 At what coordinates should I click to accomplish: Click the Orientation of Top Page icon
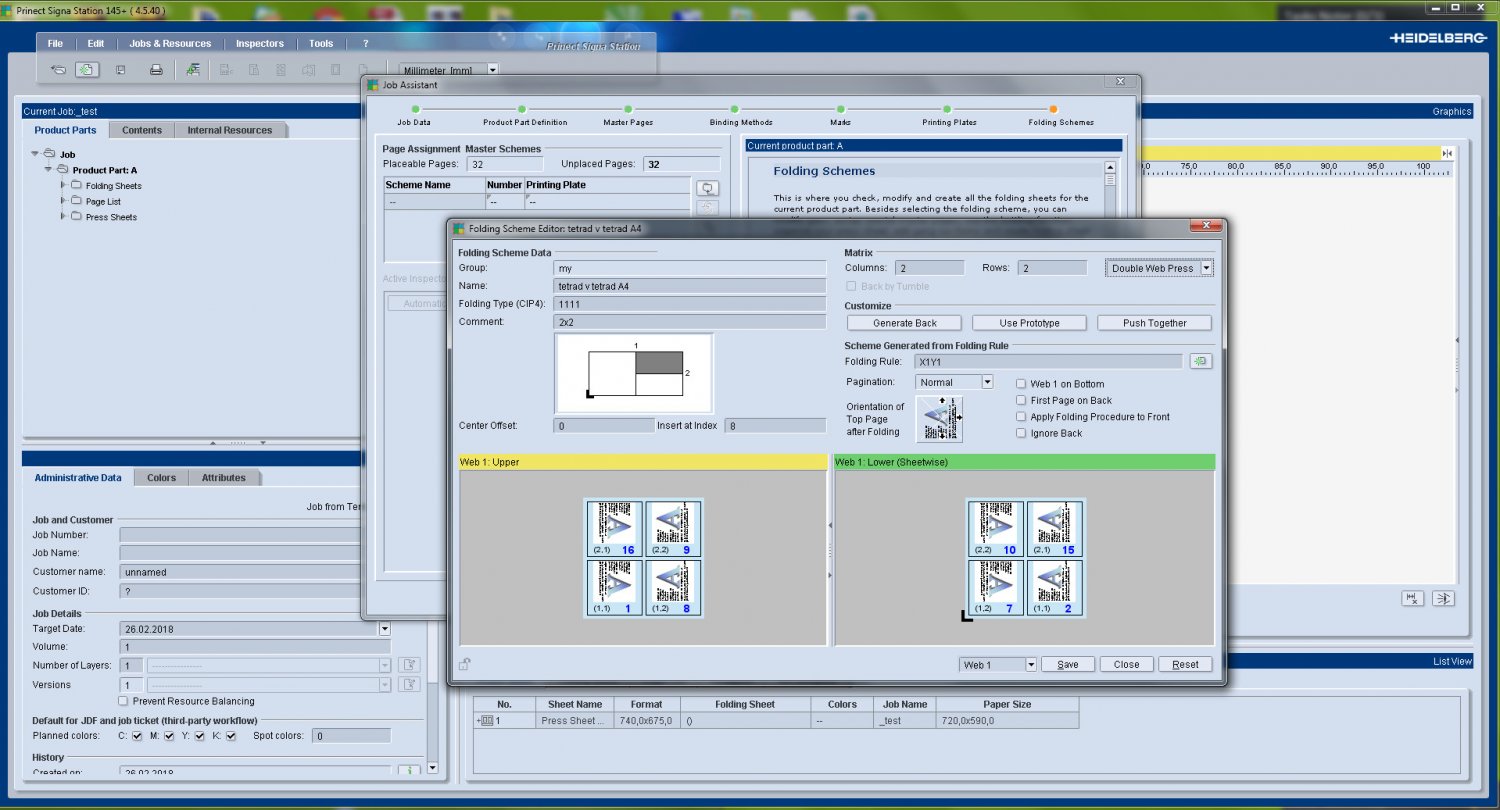click(x=940, y=419)
